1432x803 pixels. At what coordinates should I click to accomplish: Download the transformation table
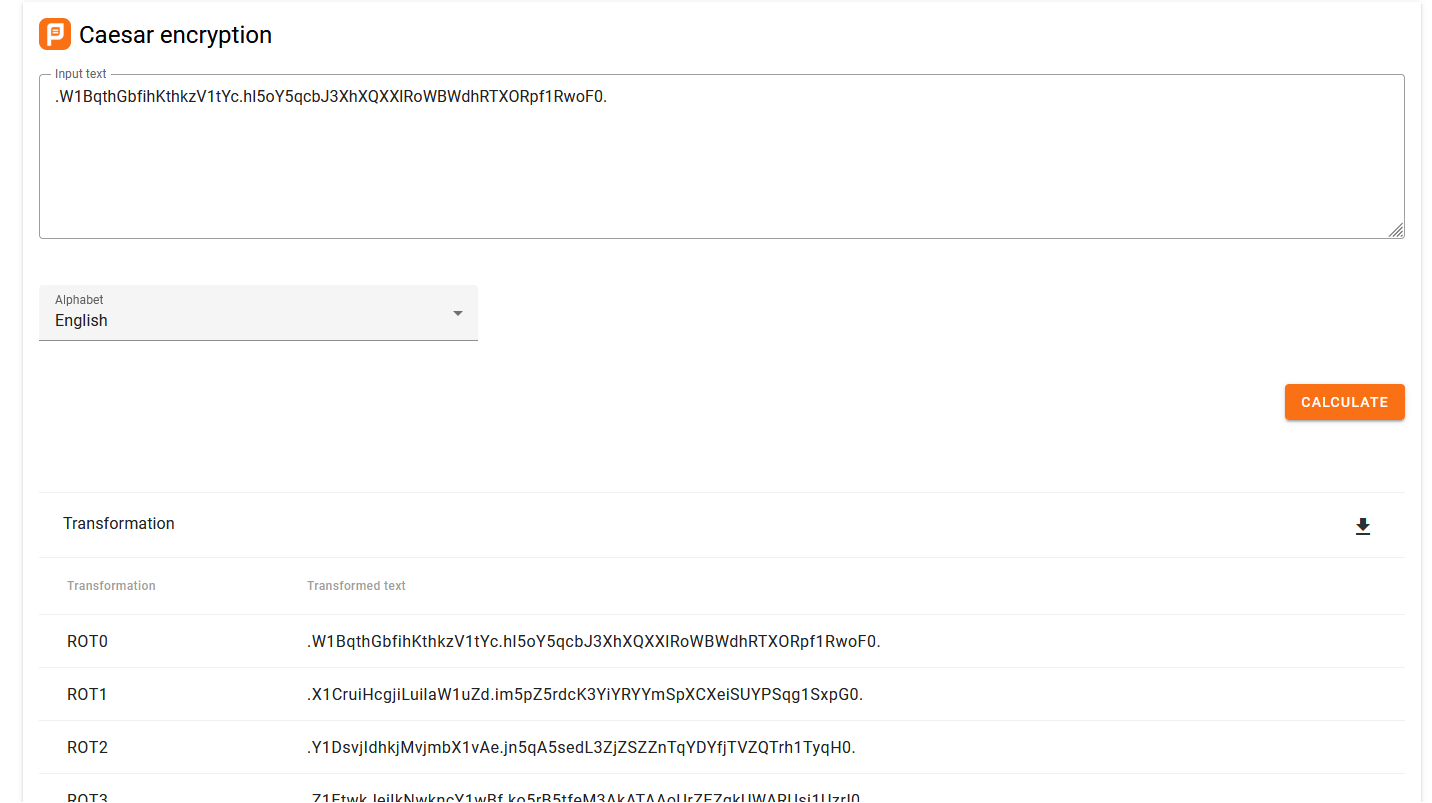(x=1362, y=526)
